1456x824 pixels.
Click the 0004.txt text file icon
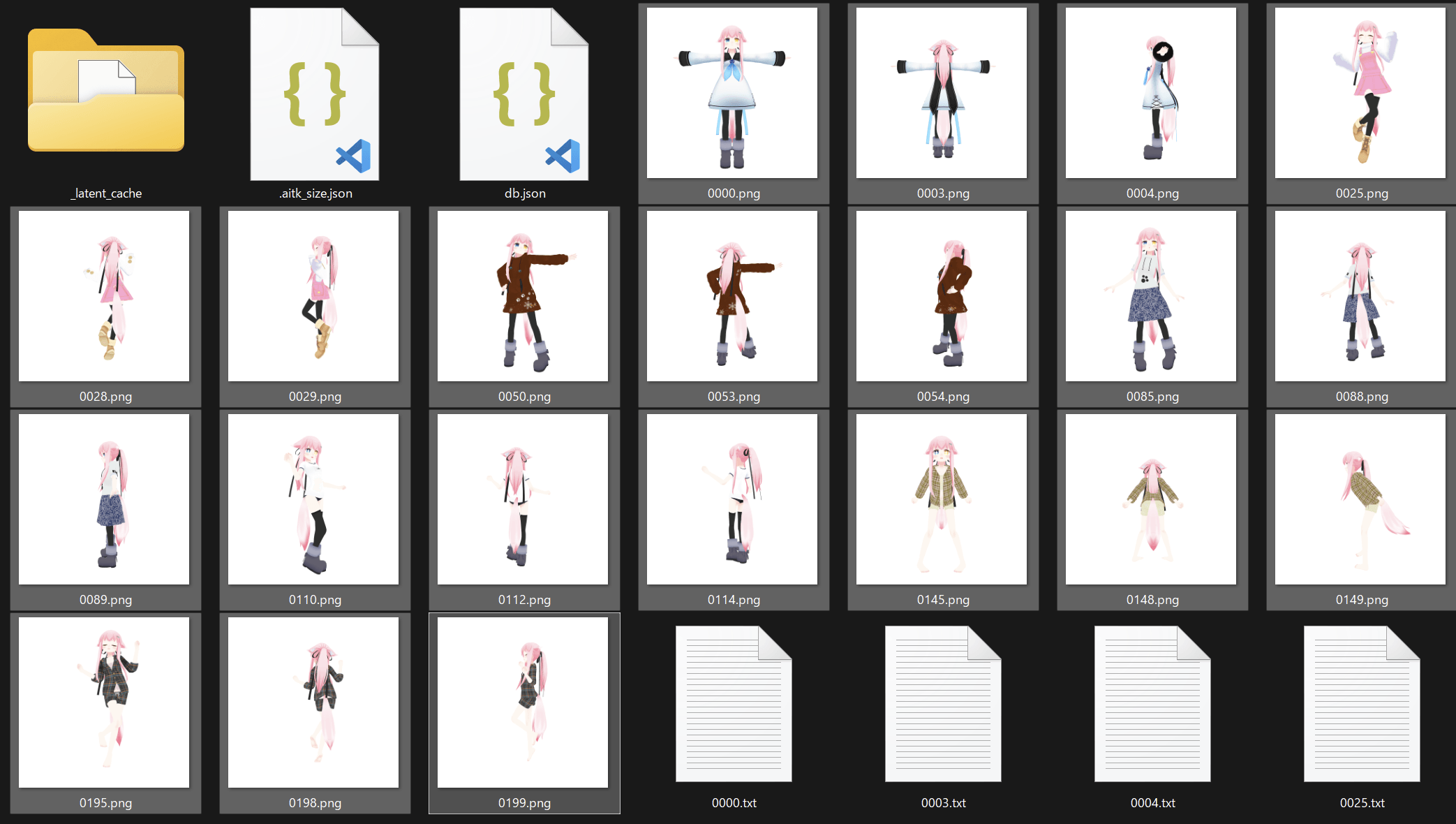click(x=1152, y=703)
